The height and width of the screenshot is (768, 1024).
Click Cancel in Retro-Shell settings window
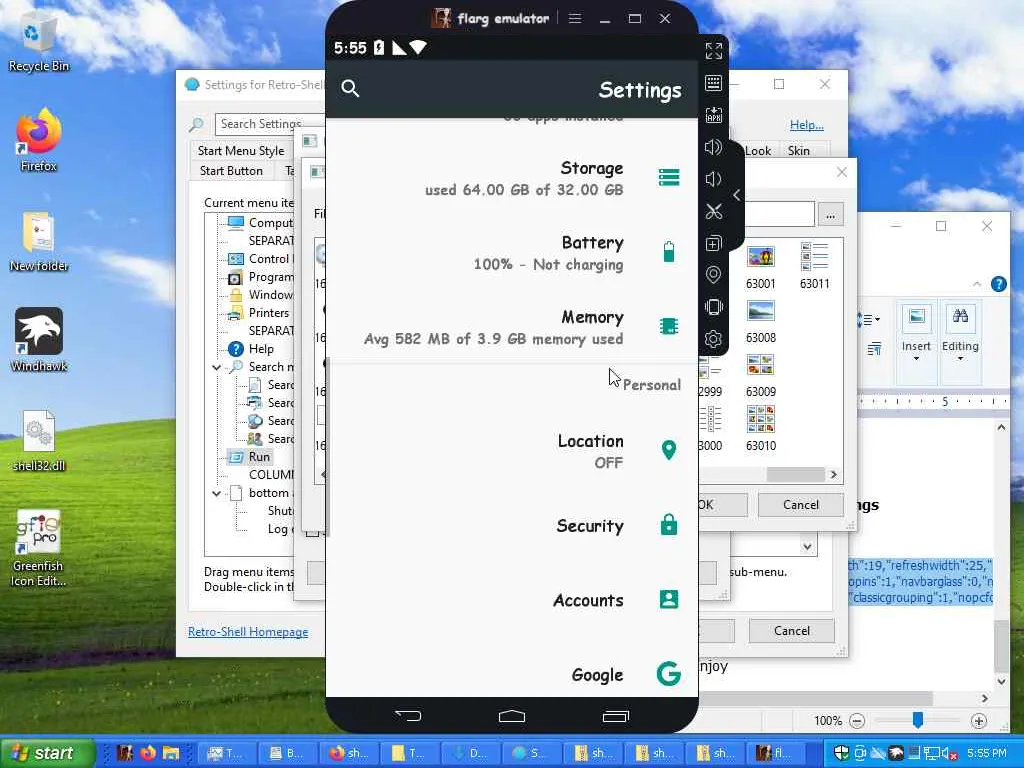pos(792,631)
